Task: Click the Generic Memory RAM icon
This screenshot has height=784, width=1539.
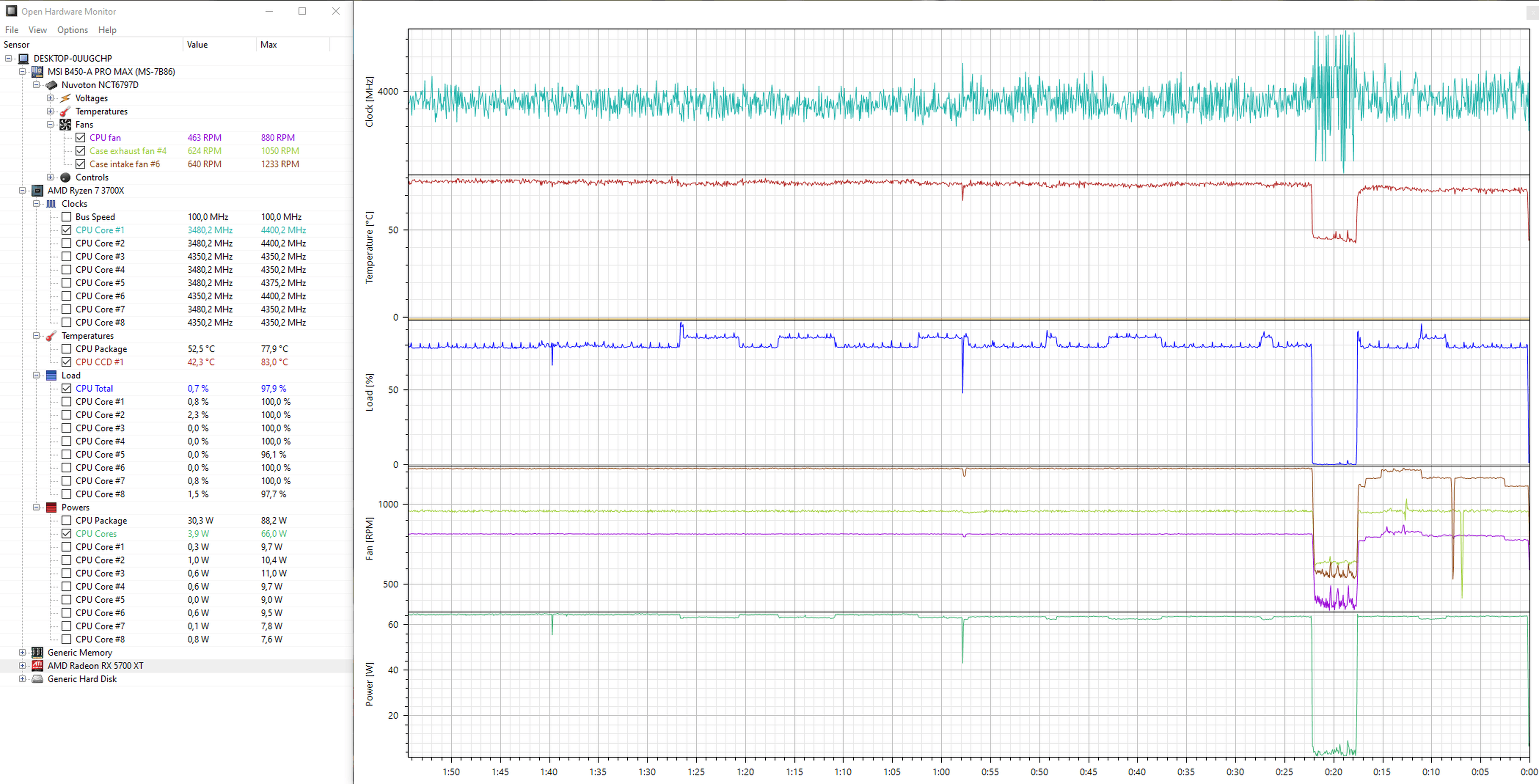Action: click(x=37, y=652)
